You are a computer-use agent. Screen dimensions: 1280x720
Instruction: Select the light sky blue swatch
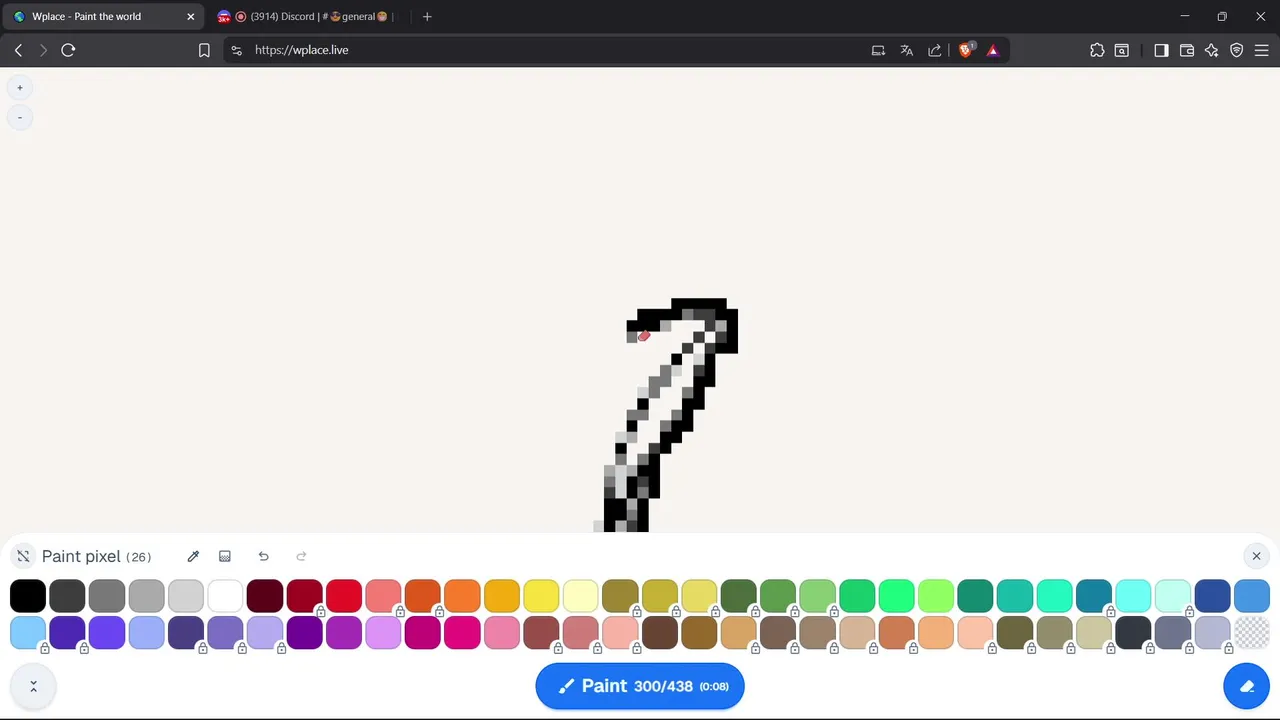[x=28, y=632]
